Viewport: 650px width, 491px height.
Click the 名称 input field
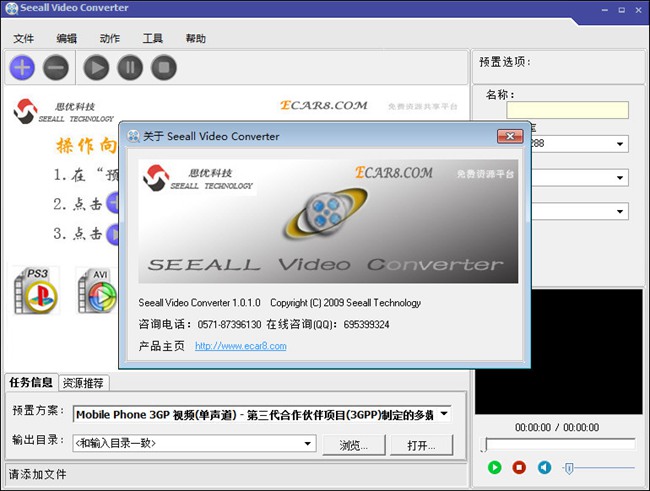[x=567, y=110]
